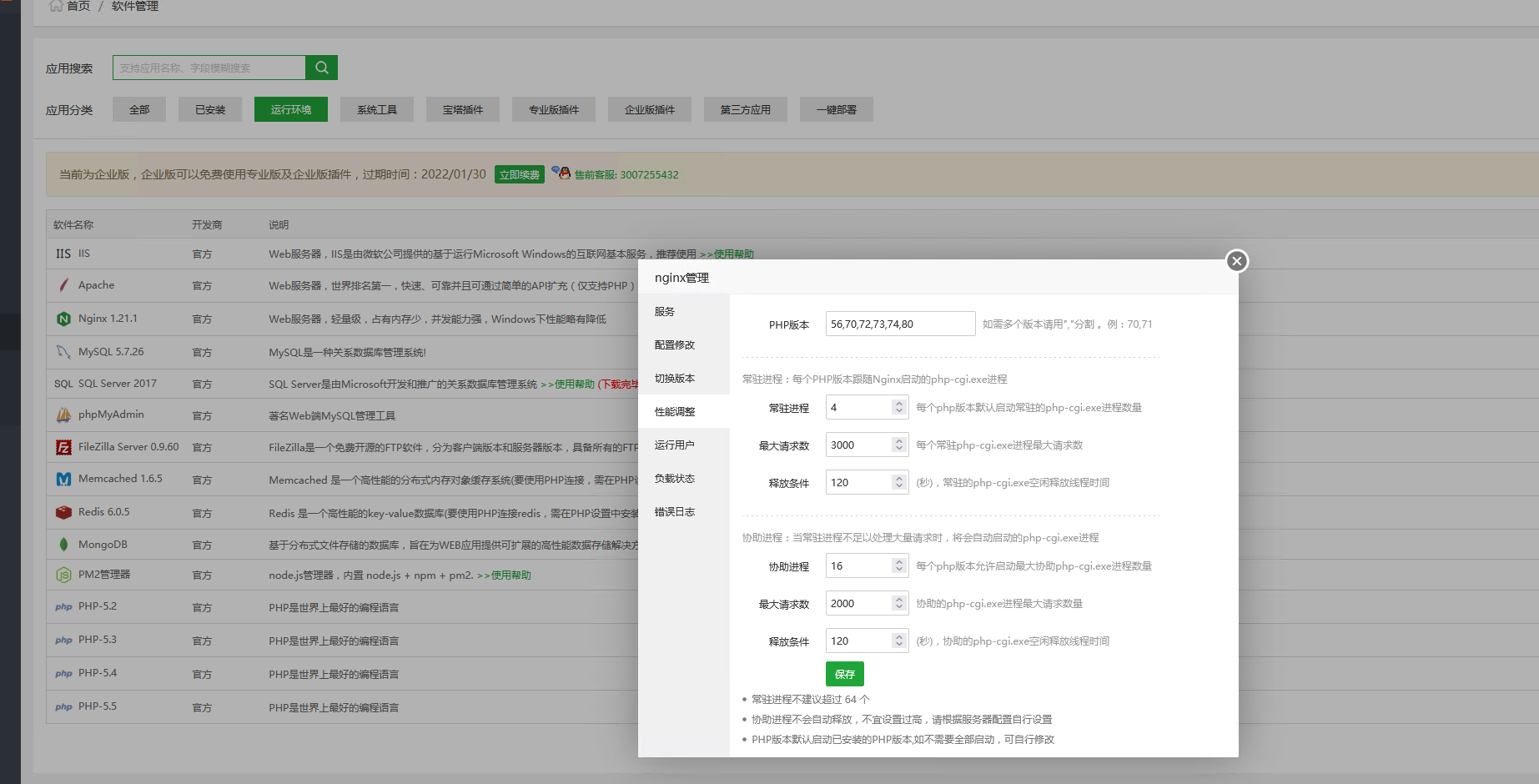Click the SQL Server 2017 icon
1539x784 pixels.
coord(63,384)
